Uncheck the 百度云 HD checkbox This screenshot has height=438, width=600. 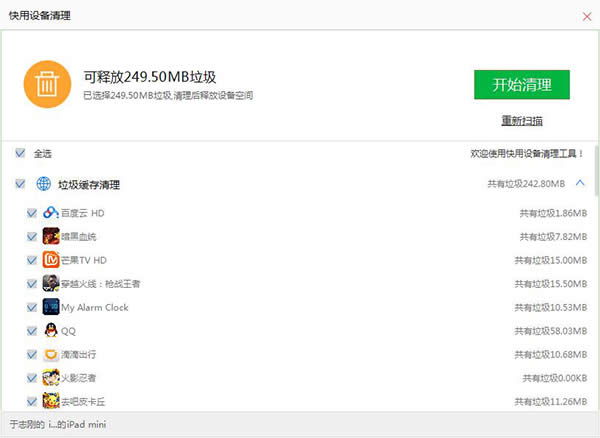pyautogui.click(x=32, y=213)
